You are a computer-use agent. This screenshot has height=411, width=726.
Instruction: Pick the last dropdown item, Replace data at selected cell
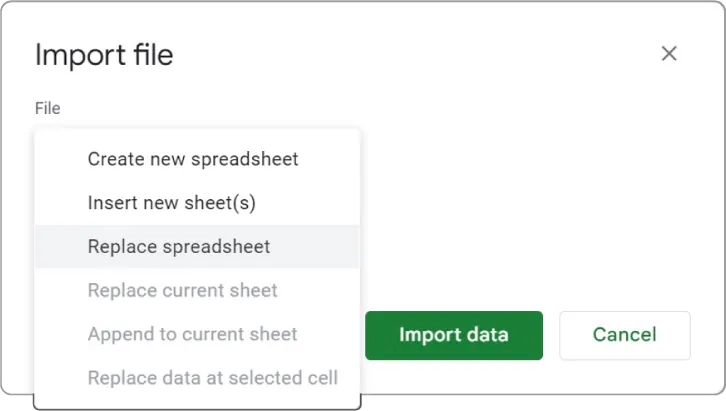click(213, 379)
